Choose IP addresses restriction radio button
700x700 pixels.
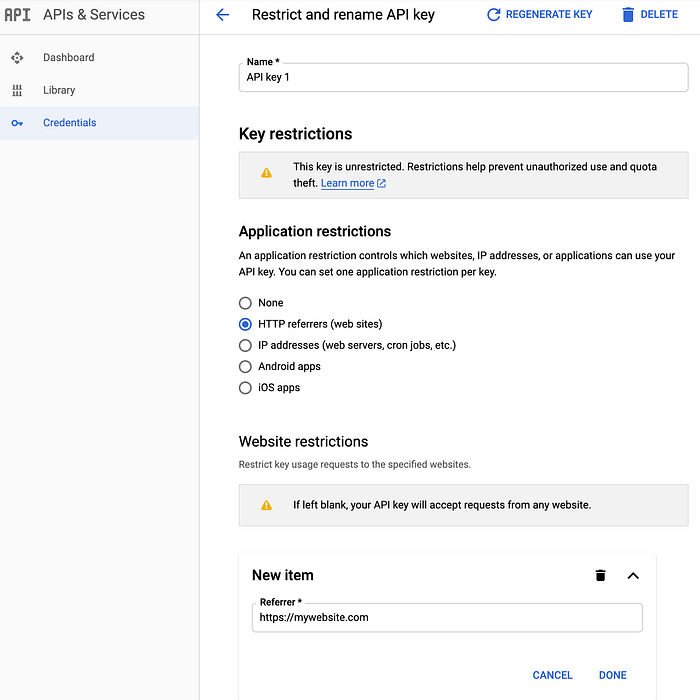point(246,345)
